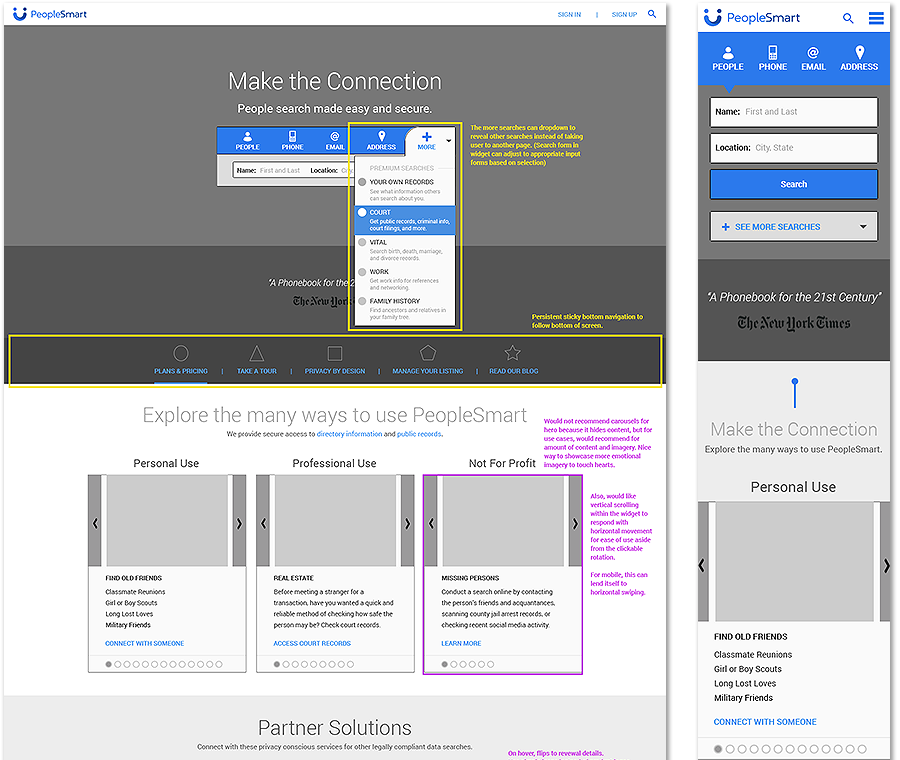This screenshot has height=760, width=900.
Task: Switch to the People search tab on desktop
Action: (247, 141)
